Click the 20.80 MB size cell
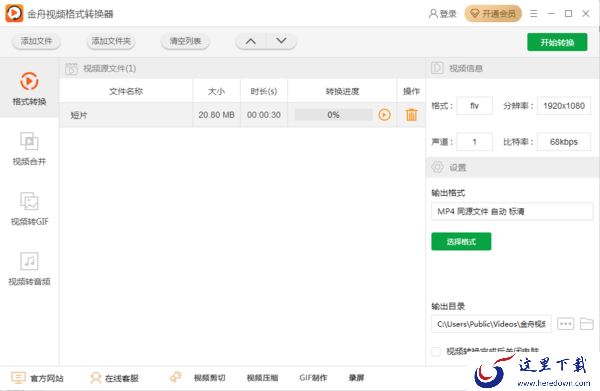 (216, 115)
